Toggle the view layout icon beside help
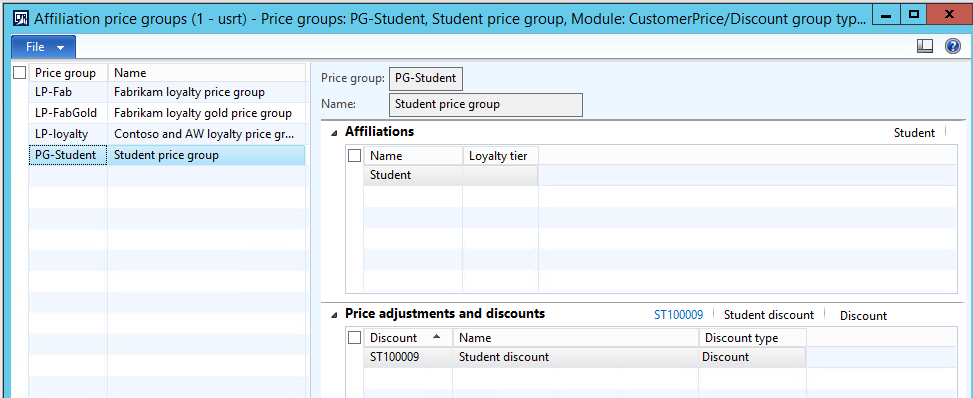The height and width of the screenshot is (398, 973). (925, 47)
